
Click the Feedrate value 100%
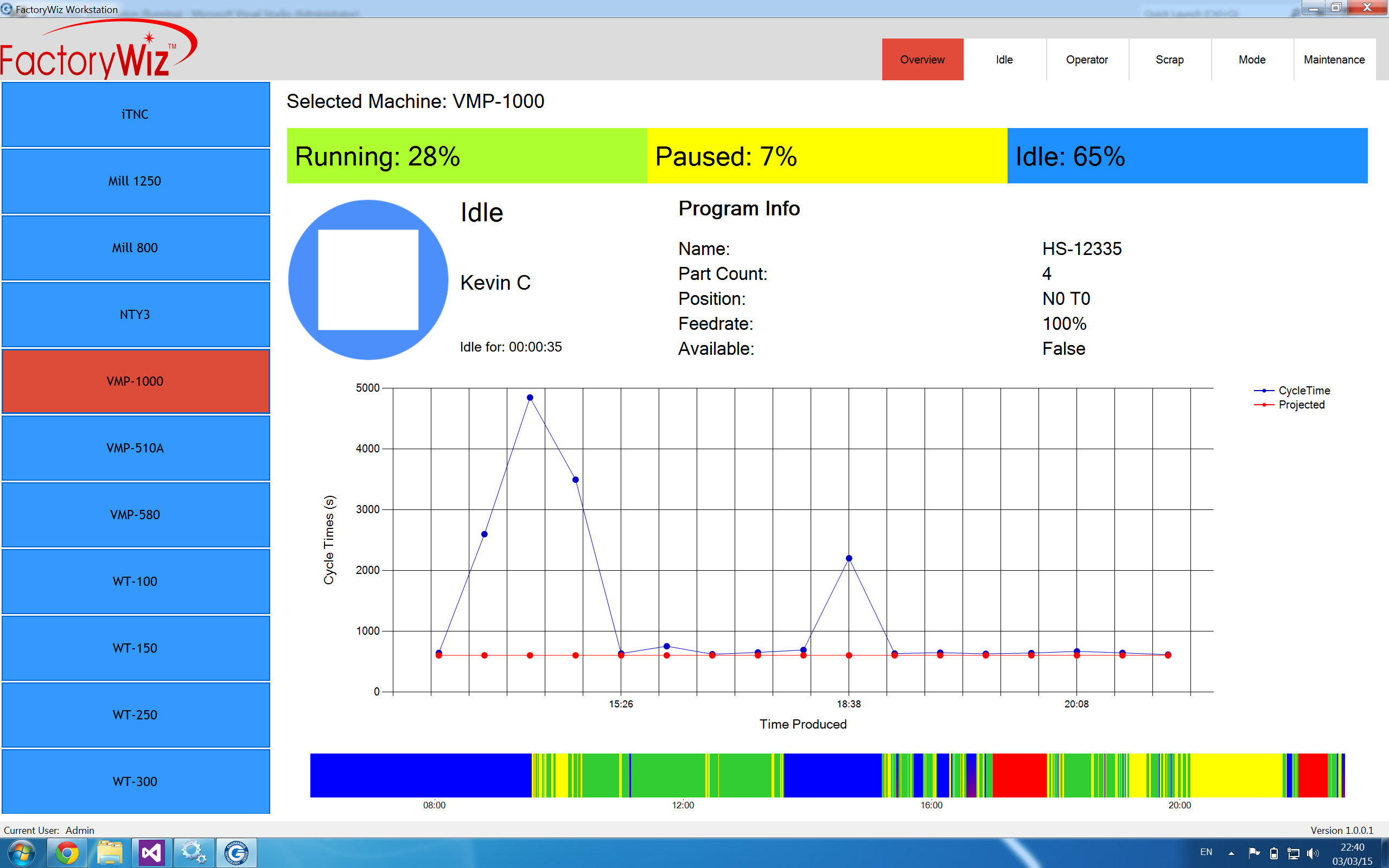[x=1064, y=324]
